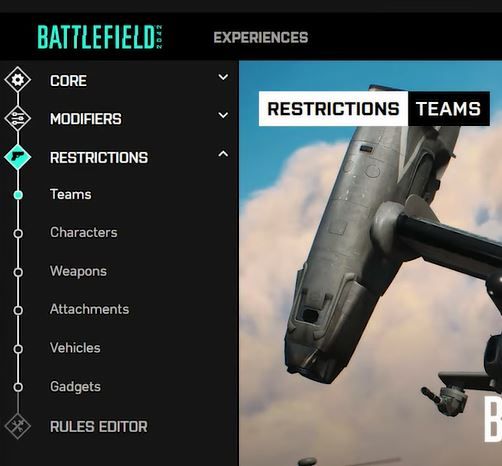
Task: Go to the Weapons restrictions page
Action: (x=78, y=271)
